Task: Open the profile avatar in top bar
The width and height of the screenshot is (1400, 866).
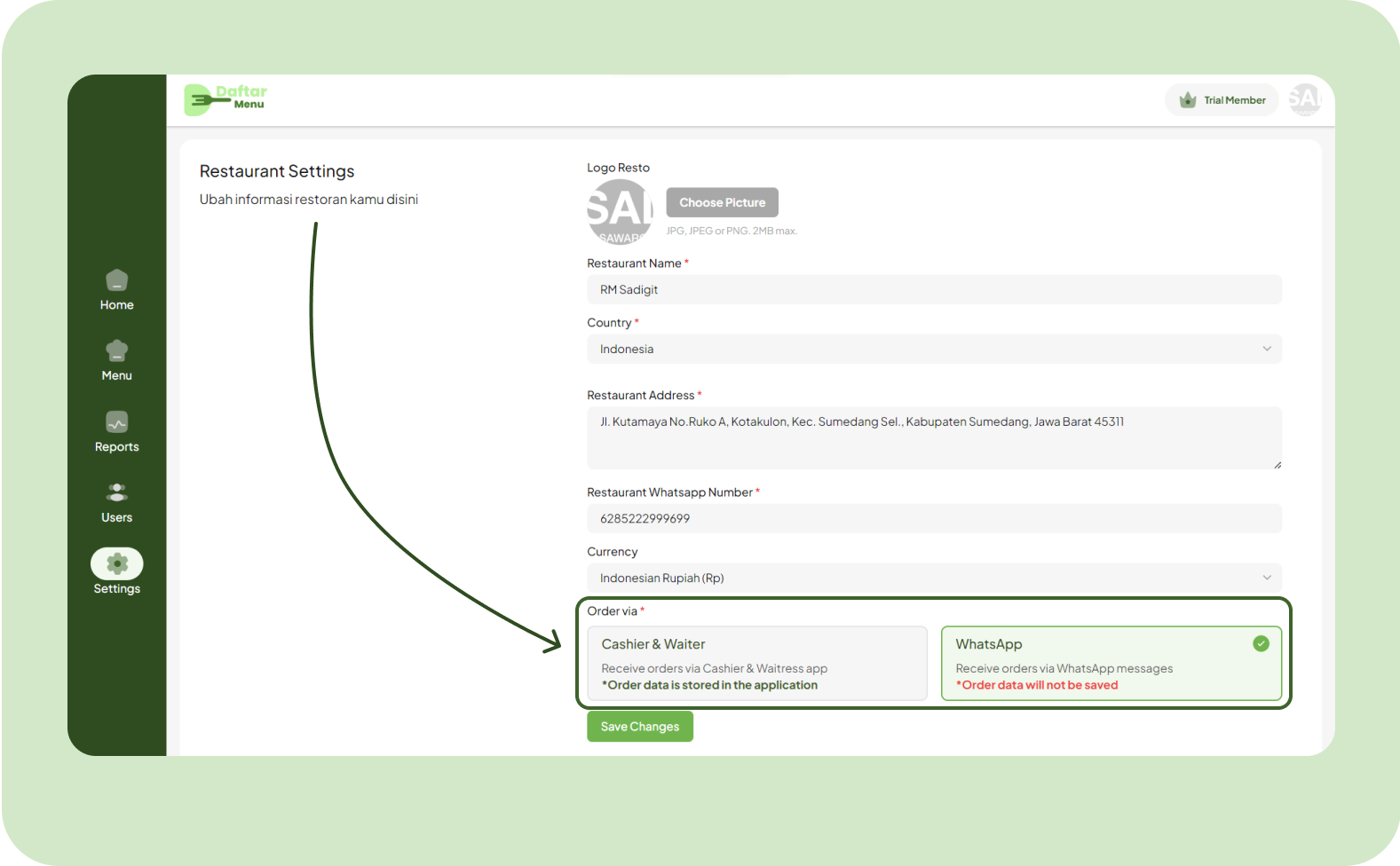Action: [x=1304, y=99]
